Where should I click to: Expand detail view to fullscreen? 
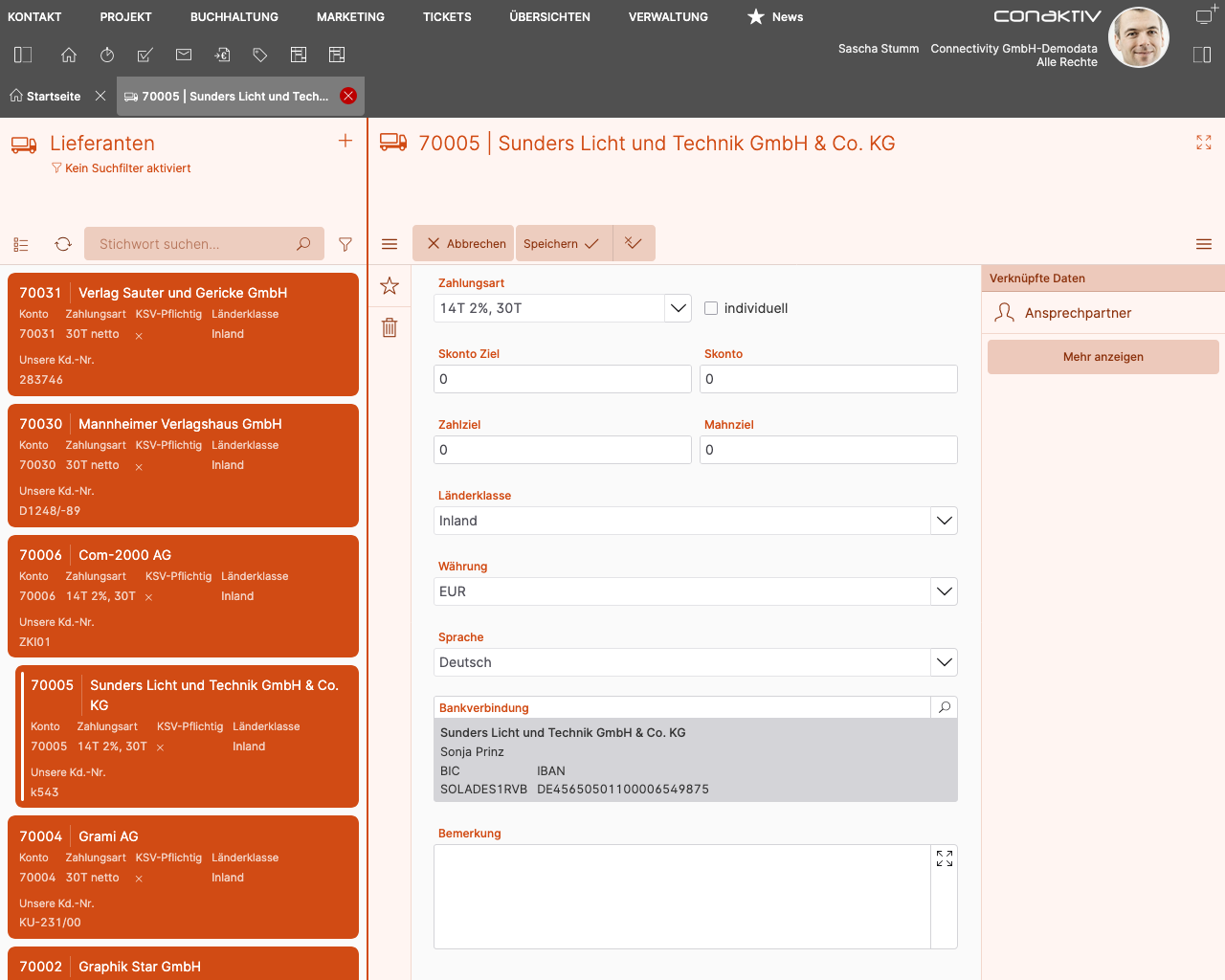[x=1204, y=143]
